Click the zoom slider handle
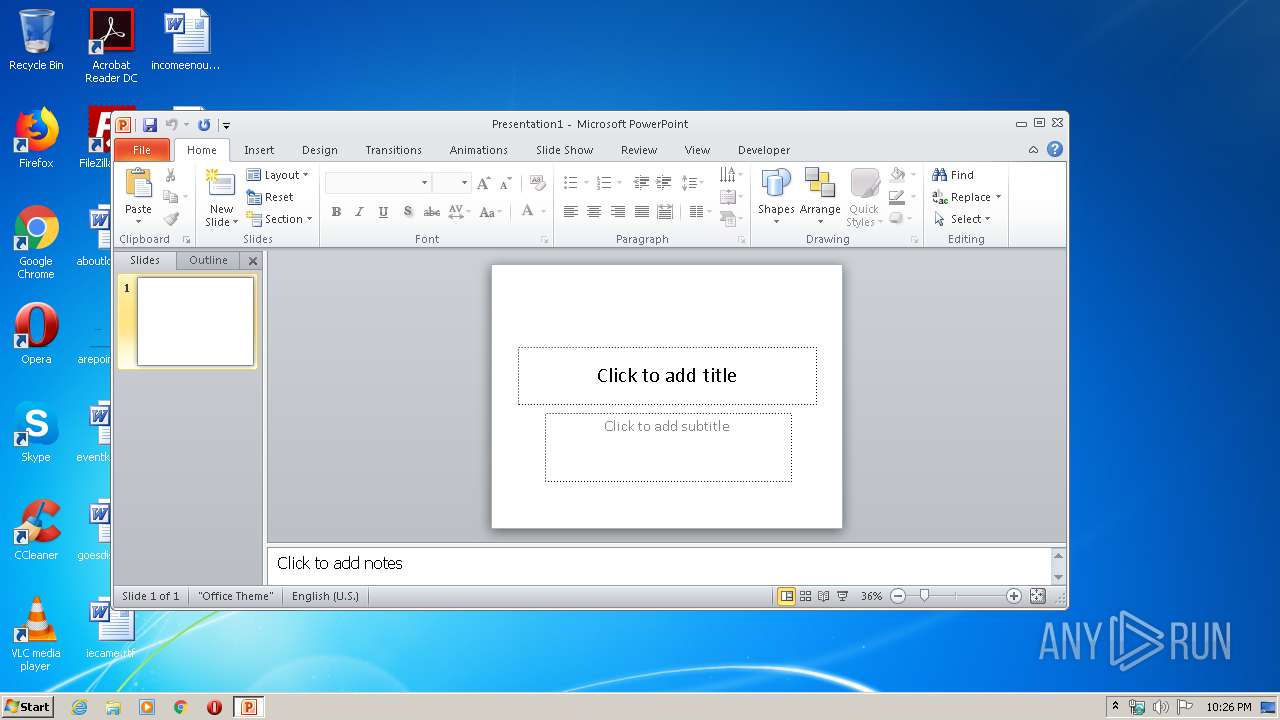The height and width of the screenshot is (720, 1280). click(x=925, y=596)
